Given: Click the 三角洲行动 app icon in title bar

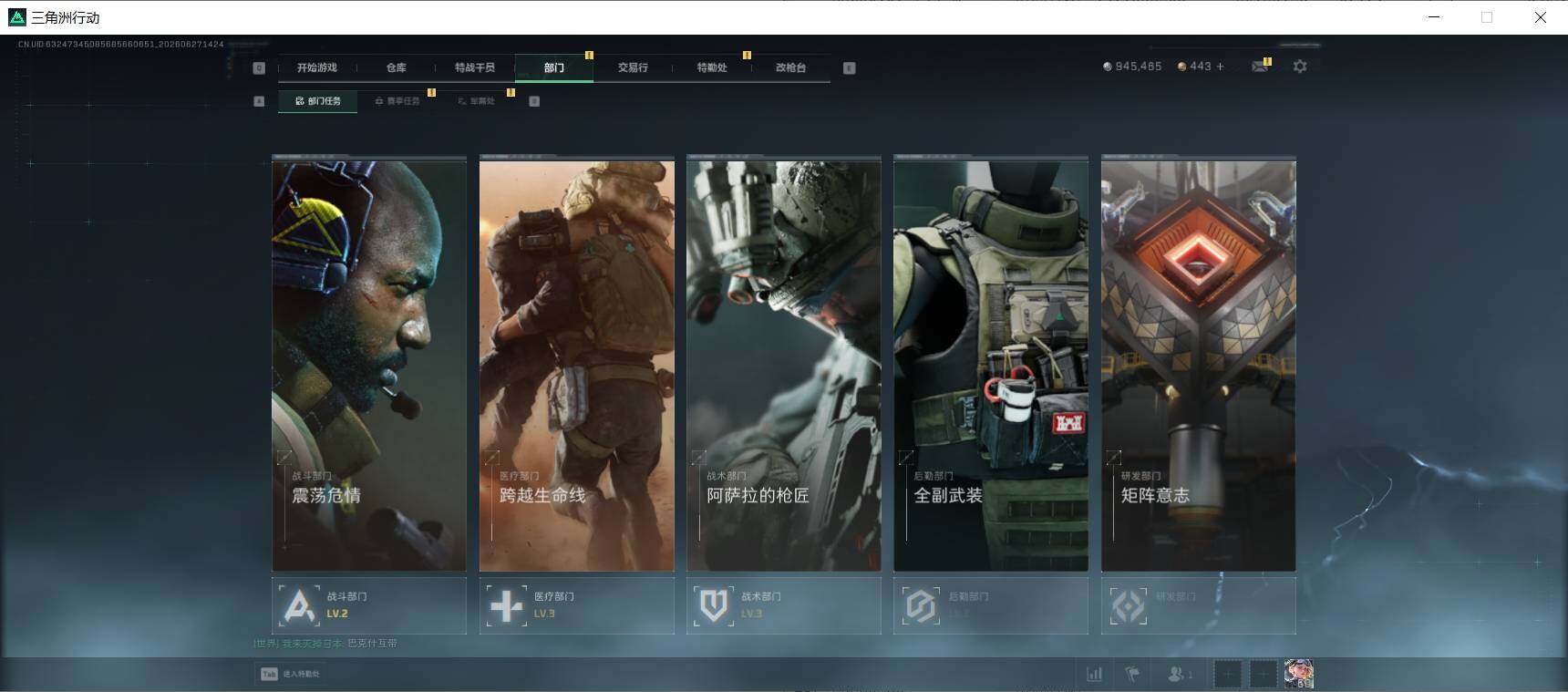Looking at the screenshot, I should click(17, 17).
